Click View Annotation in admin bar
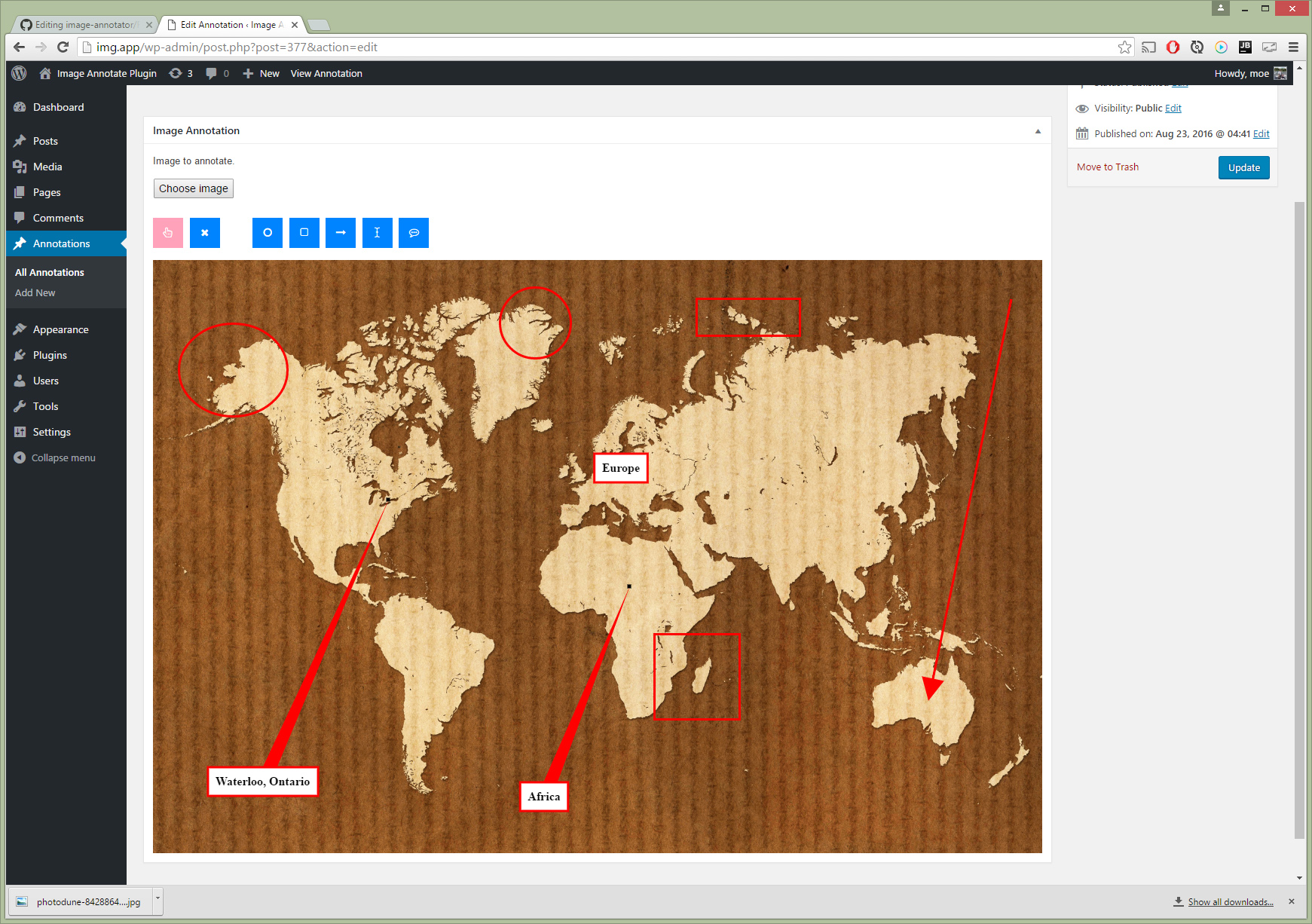The height and width of the screenshot is (924, 1312). (326, 73)
